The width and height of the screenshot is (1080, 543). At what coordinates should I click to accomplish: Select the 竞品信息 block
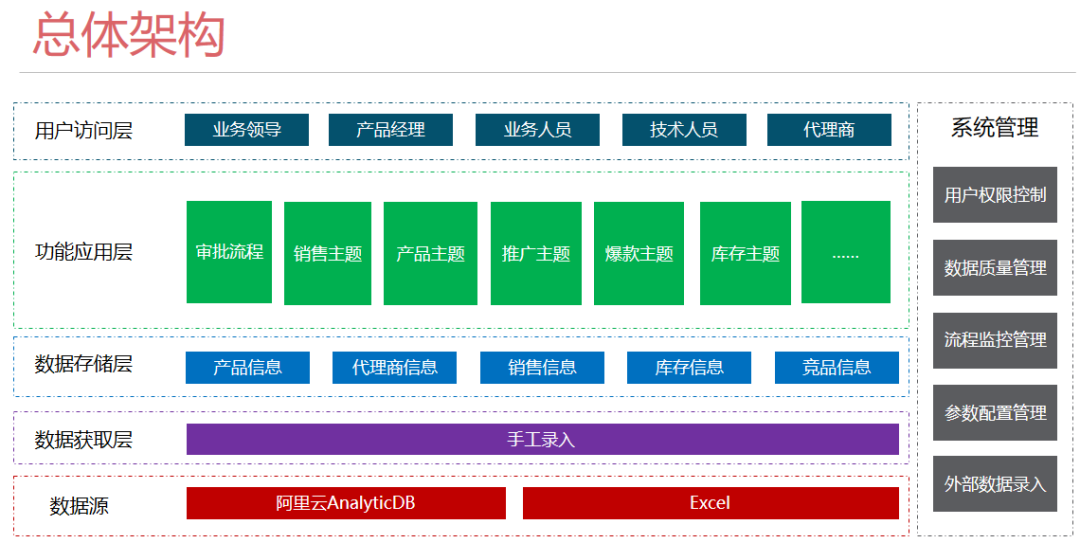836,368
